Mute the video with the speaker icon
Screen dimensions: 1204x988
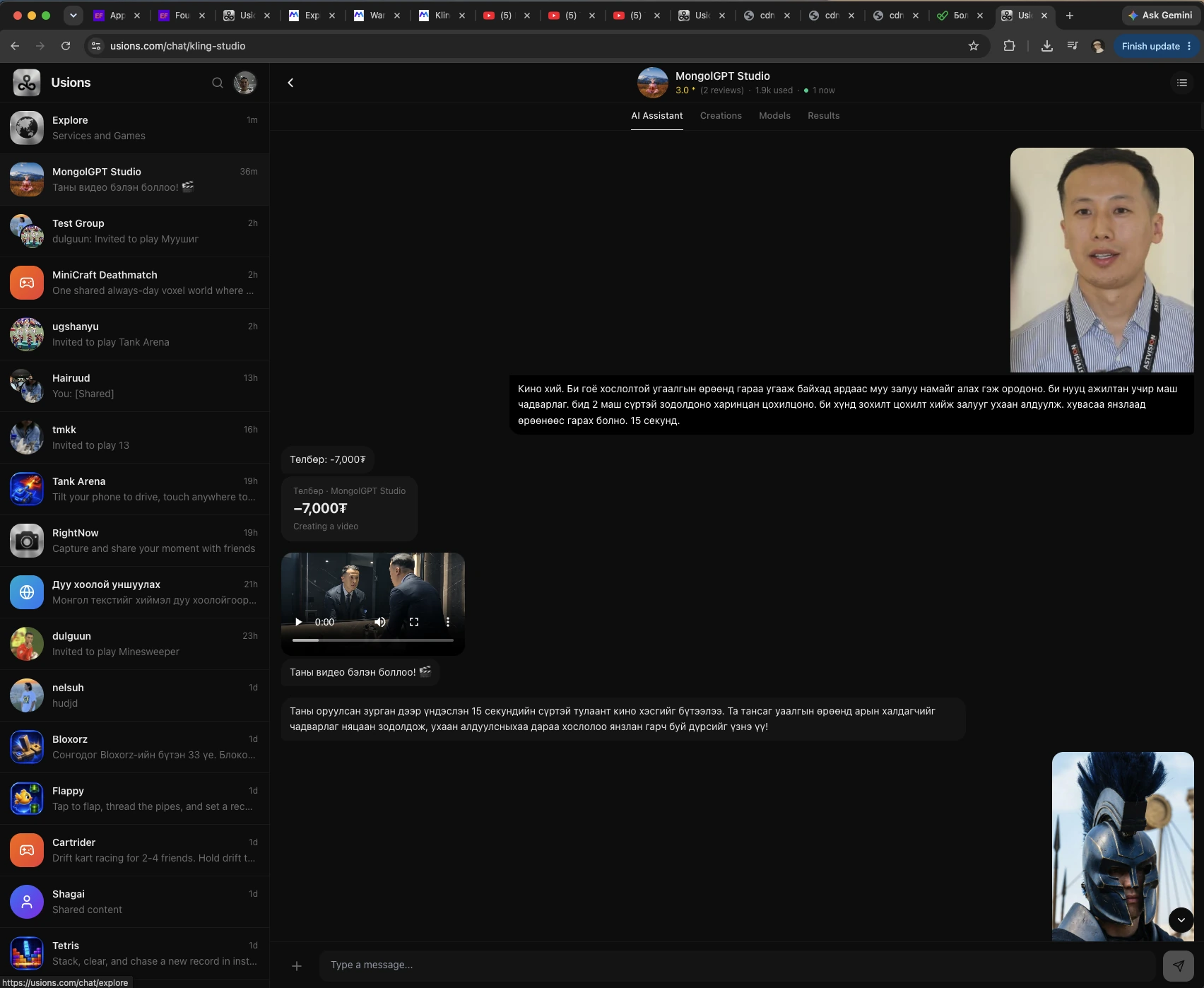click(x=380, y=622)
